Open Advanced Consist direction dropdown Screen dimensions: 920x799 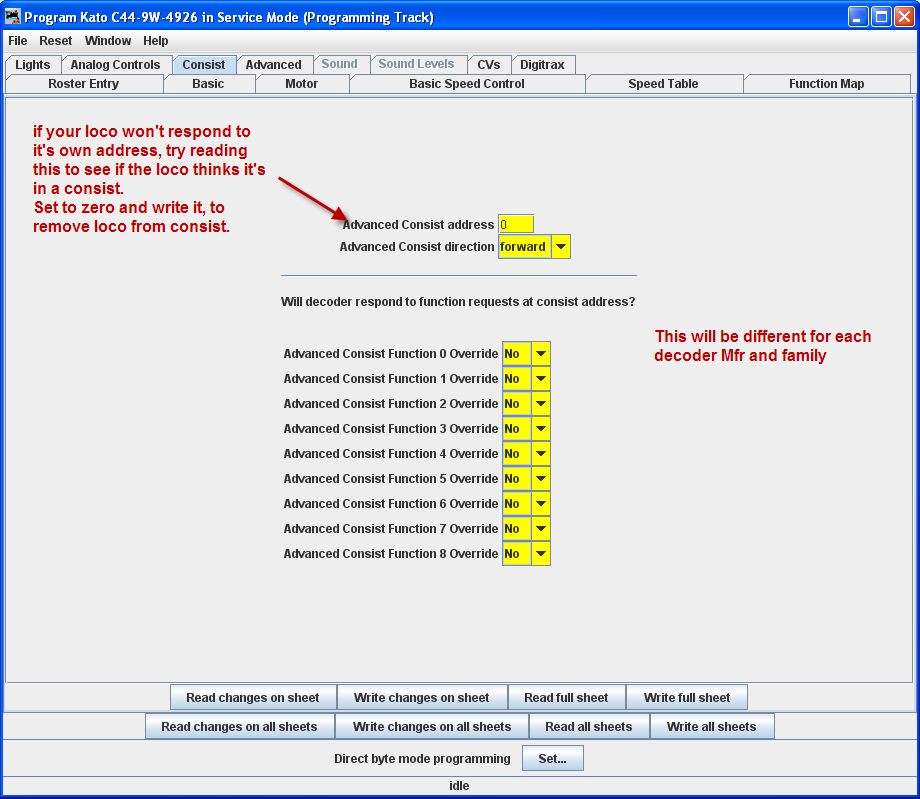coord(560,247)
